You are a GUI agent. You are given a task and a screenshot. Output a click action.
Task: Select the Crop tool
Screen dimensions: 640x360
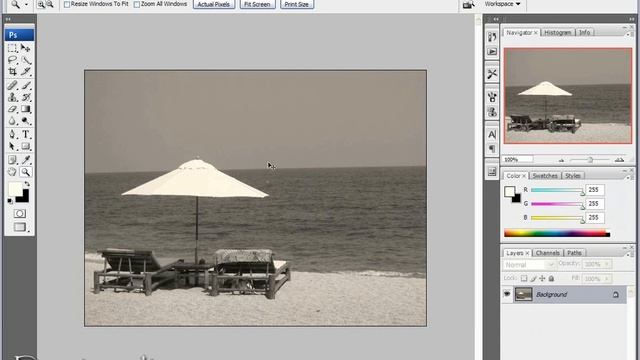[x=12, y=72]
